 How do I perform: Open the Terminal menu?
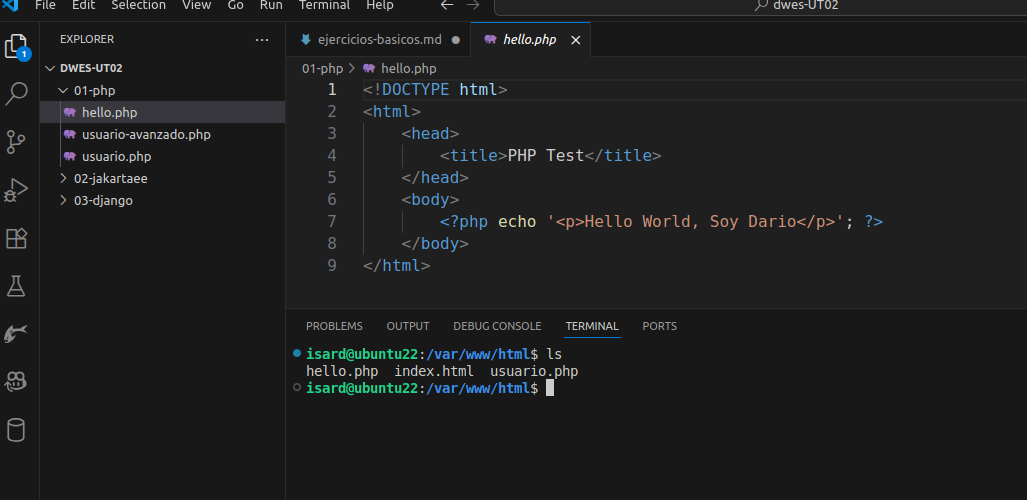click(x=324, y=5)
